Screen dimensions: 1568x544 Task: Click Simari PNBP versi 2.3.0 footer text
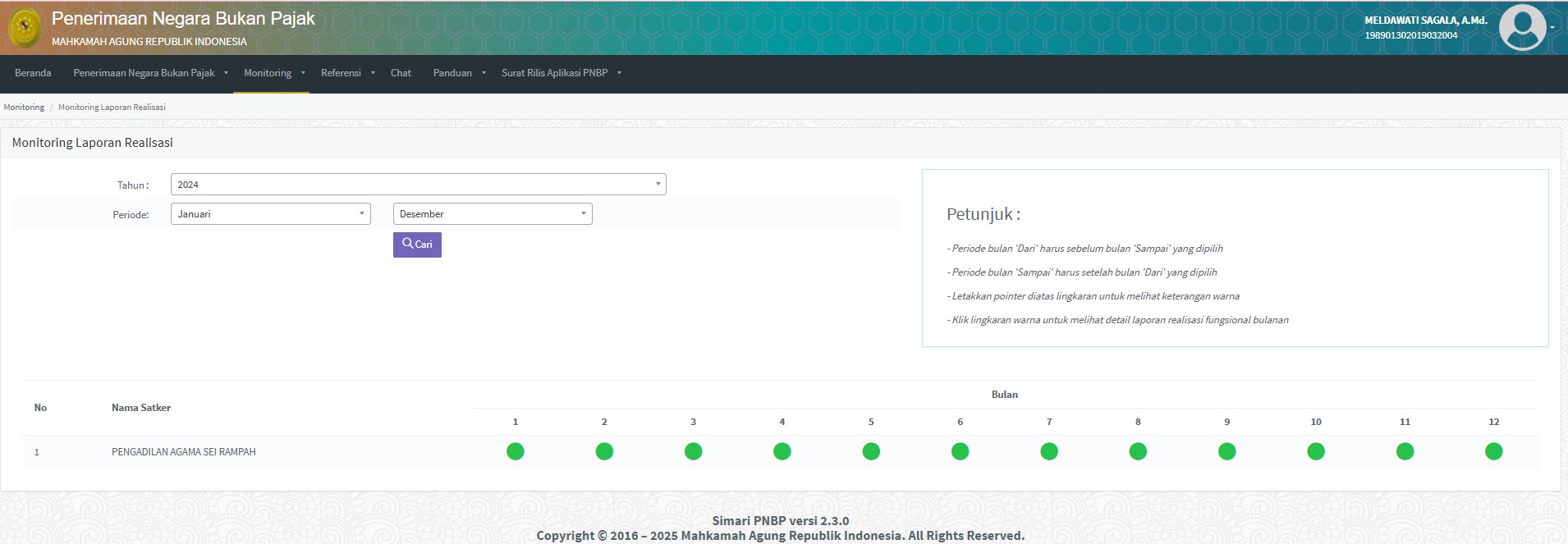coord(781,520)
